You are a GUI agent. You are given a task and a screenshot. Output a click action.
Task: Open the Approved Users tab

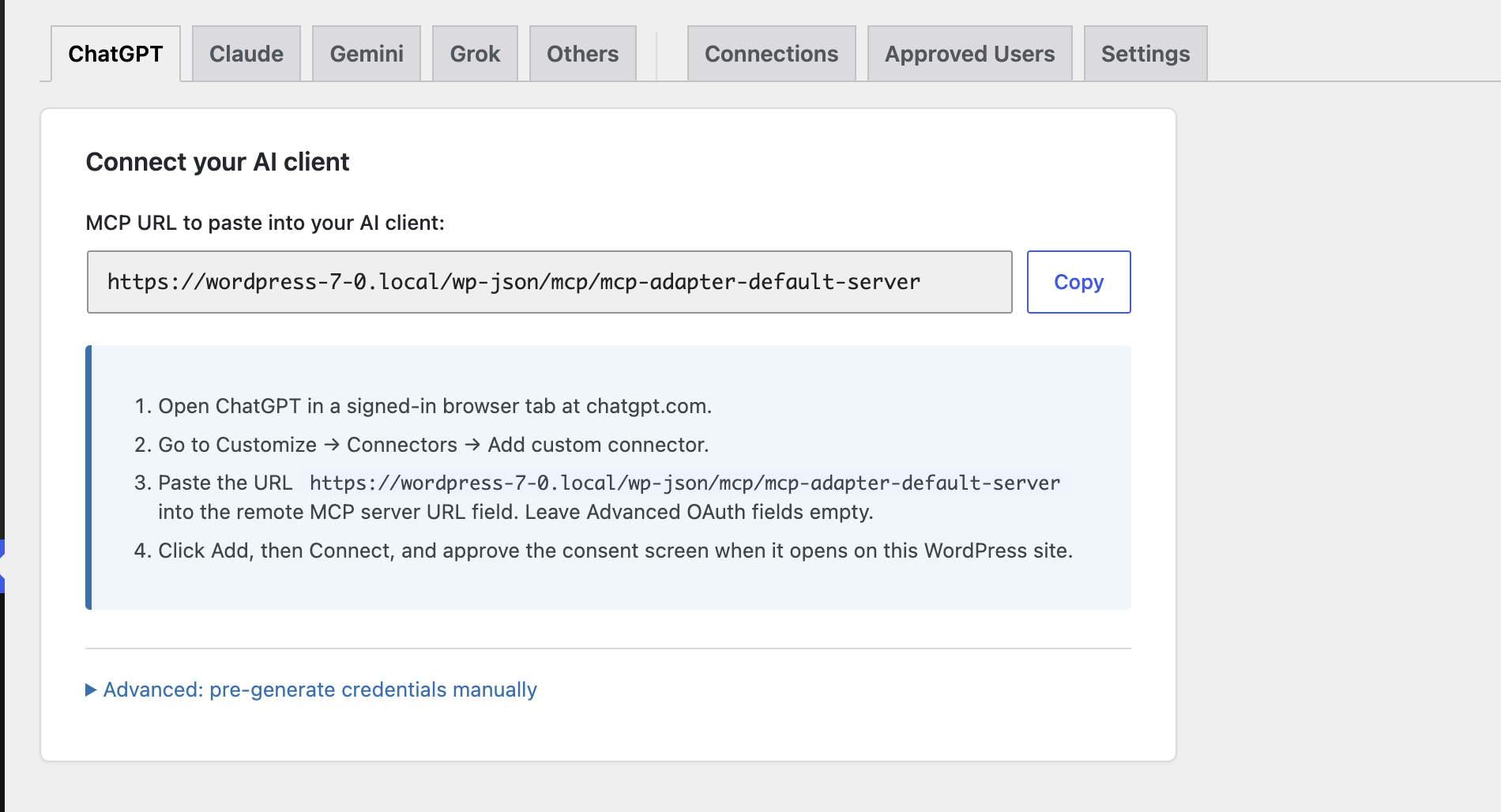tap(970, 54)
